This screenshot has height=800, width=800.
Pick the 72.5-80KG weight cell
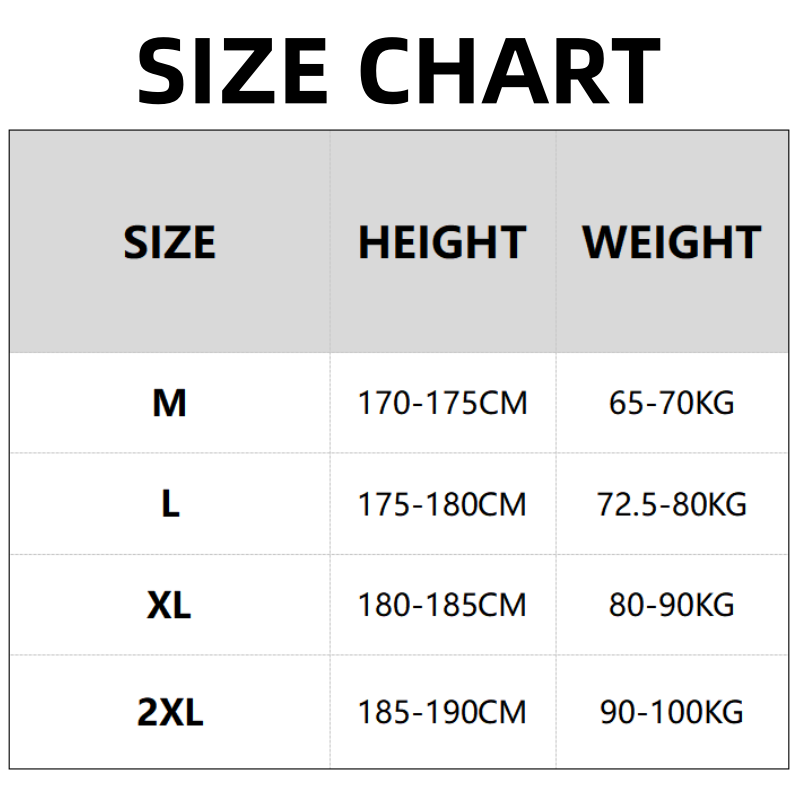672,504
